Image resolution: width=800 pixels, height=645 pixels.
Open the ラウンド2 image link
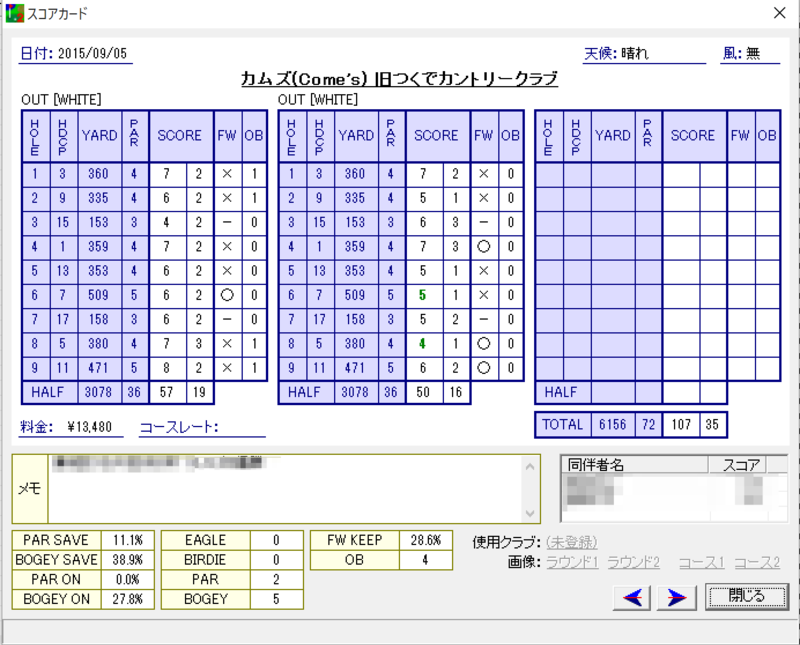coord(633,562)
